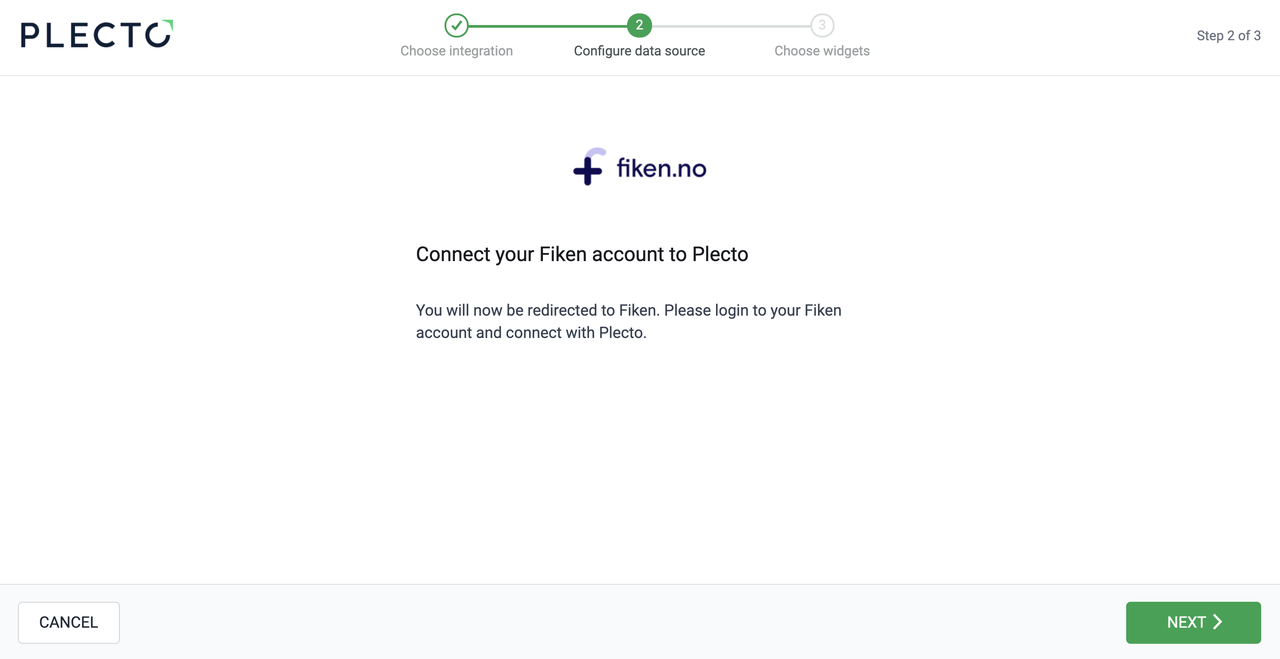This screenshot has width=1280, height=659.
Task: Click the grey progress line between steps 2 and 3
Action: (x=730, y=26)
